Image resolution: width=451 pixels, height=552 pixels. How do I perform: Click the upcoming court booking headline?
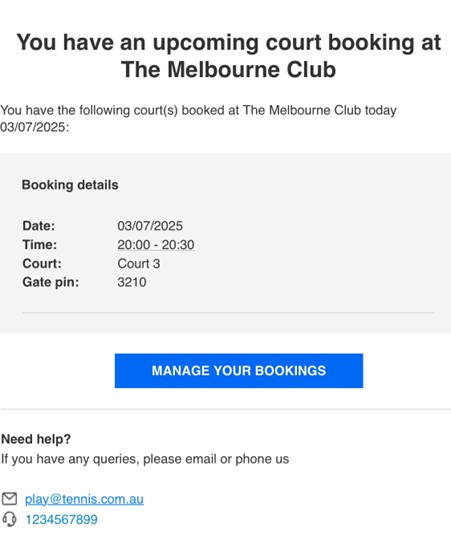coord(228,56)
